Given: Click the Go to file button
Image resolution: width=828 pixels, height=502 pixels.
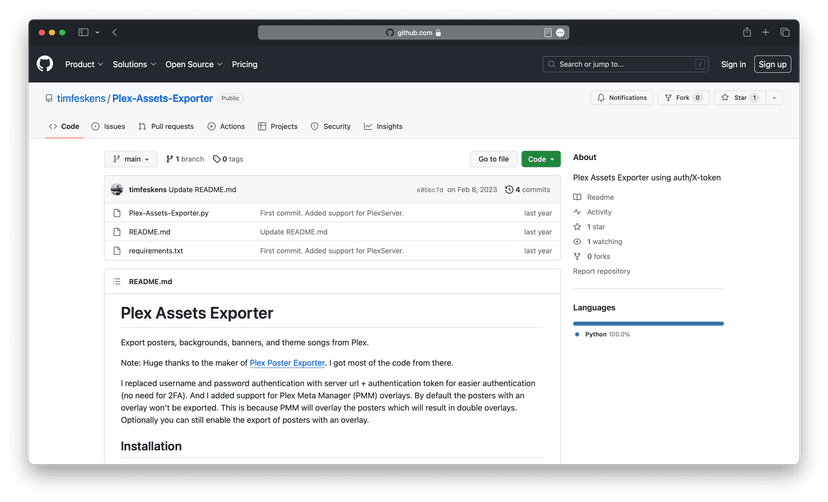Looking at the screenshot, I should pos(493,159).
